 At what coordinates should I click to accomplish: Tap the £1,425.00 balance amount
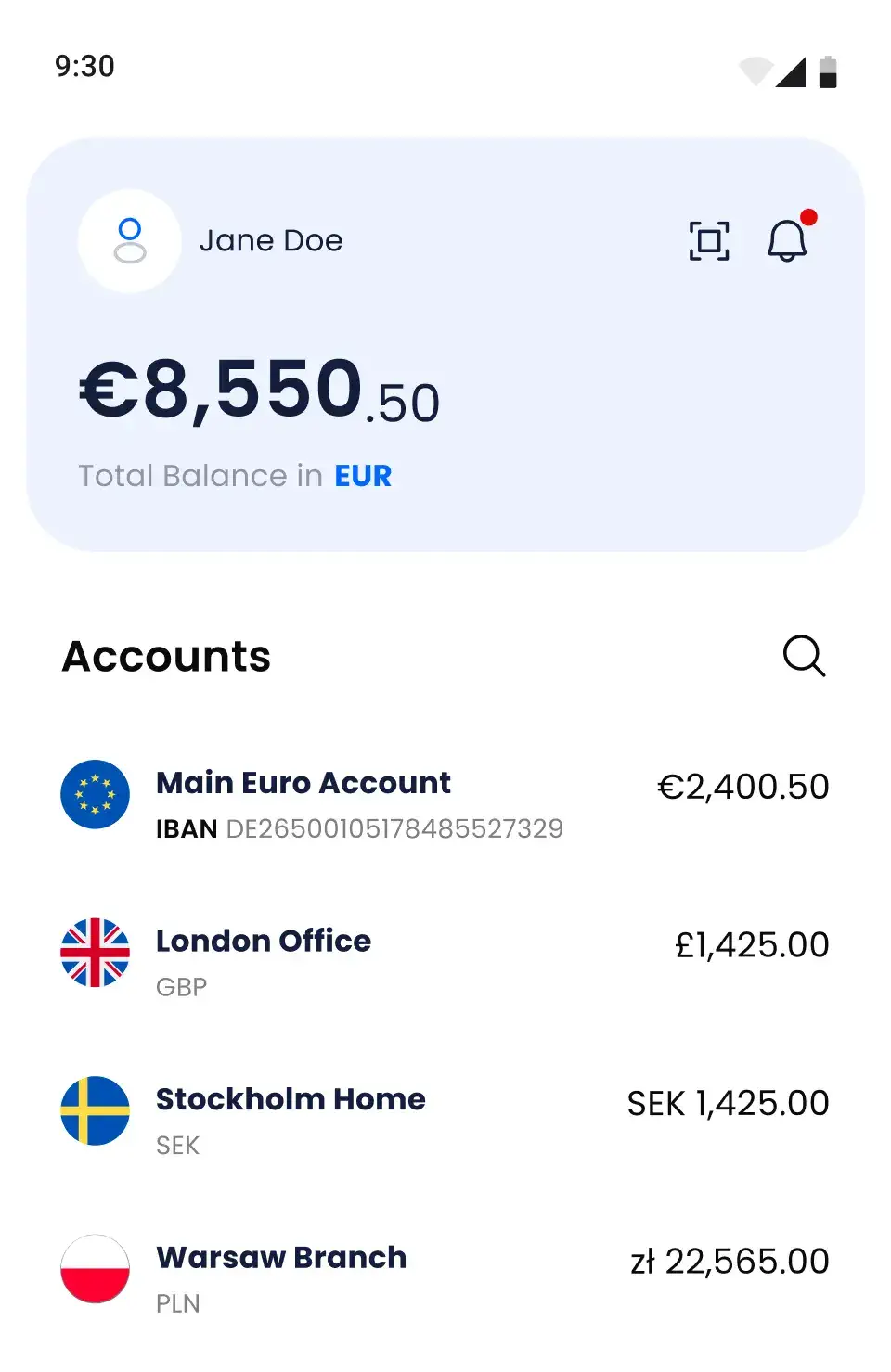coord(752,945)
